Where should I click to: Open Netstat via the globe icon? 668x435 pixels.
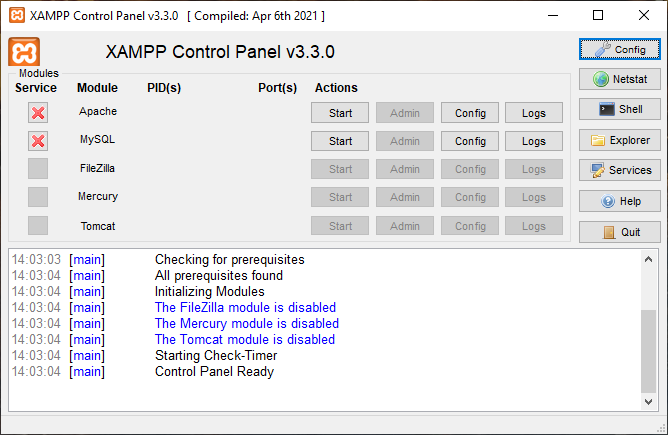619,79
